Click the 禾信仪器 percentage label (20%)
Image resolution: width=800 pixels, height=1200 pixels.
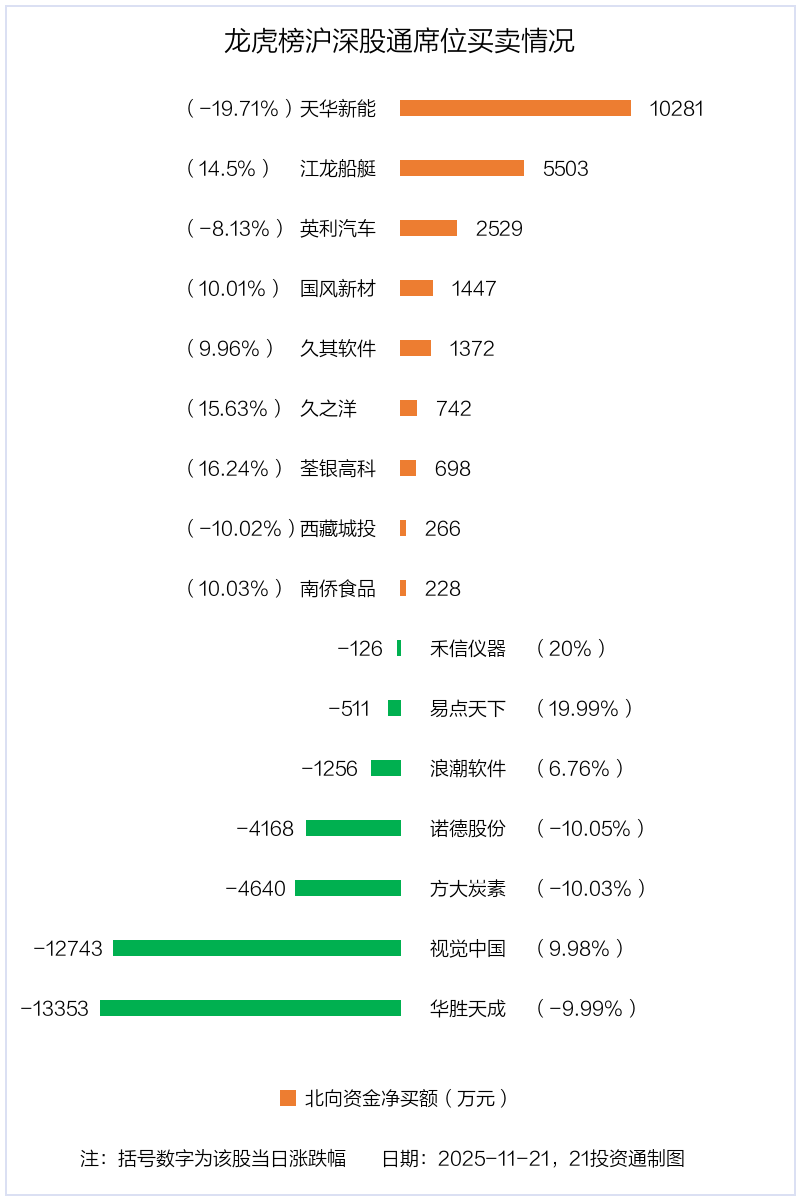coord(571,648)
